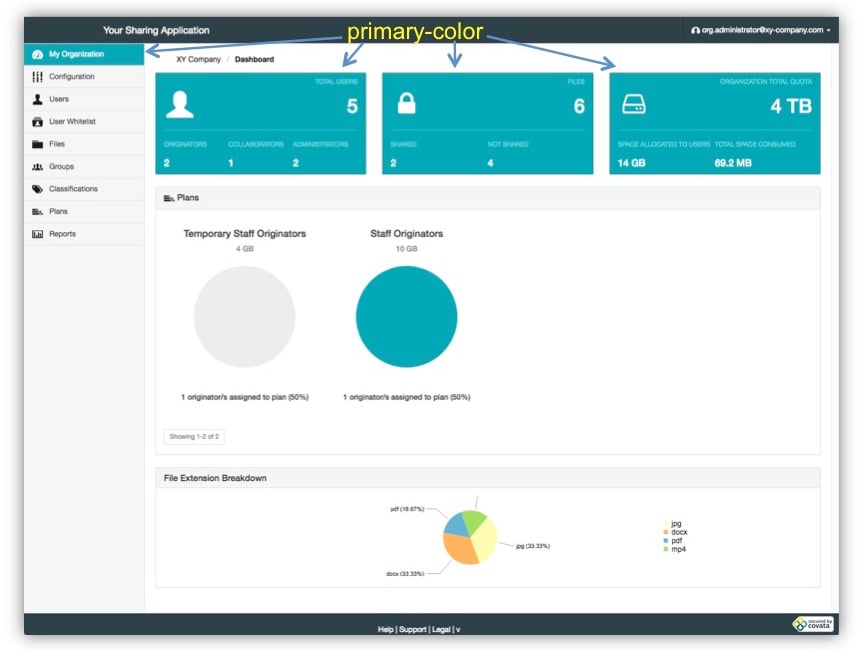Click the Collaborators label on users card
The image size is (857, 651).
[x=256, y=144]
